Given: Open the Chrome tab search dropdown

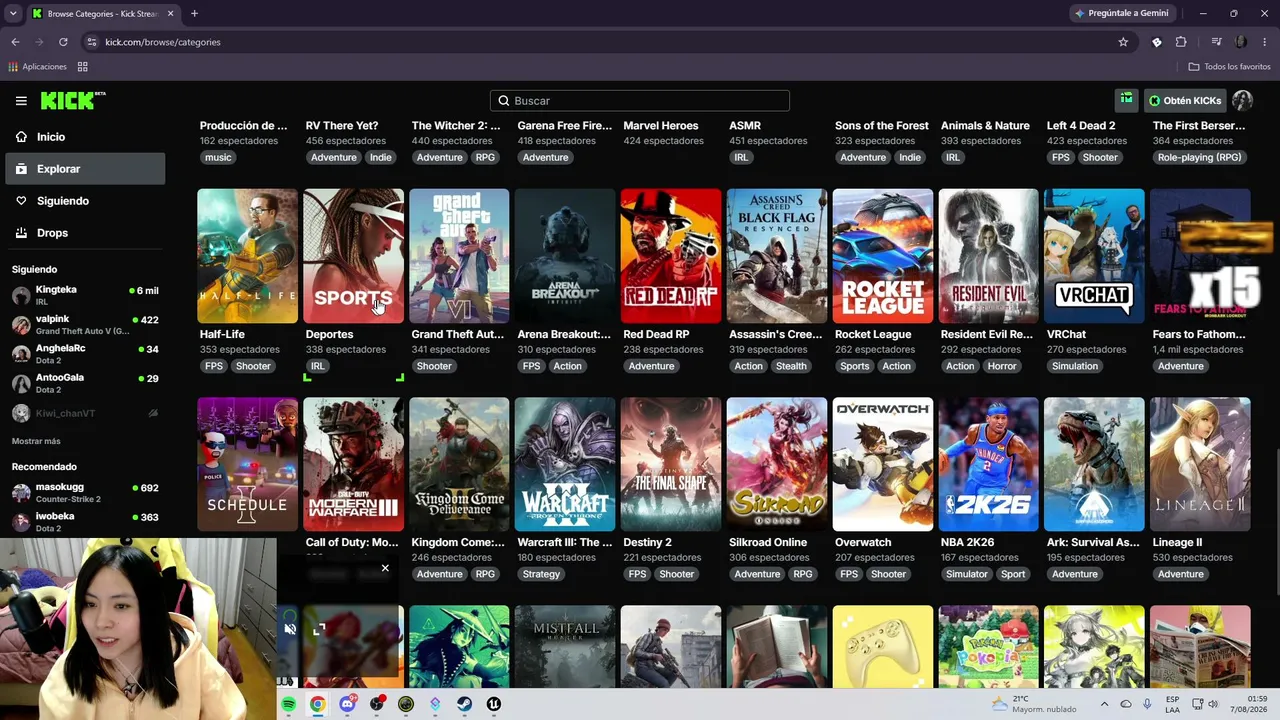Looking at the screenshot, I should coord(13,13).
